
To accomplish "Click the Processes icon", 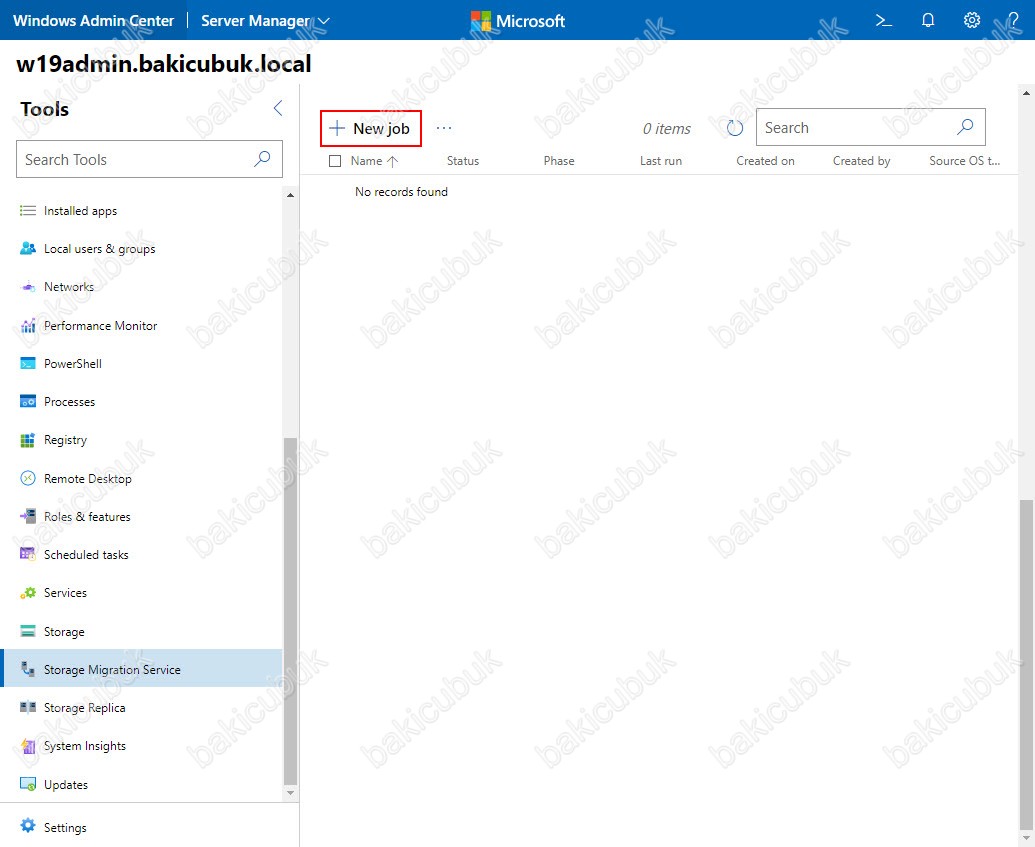I will 28,401.
